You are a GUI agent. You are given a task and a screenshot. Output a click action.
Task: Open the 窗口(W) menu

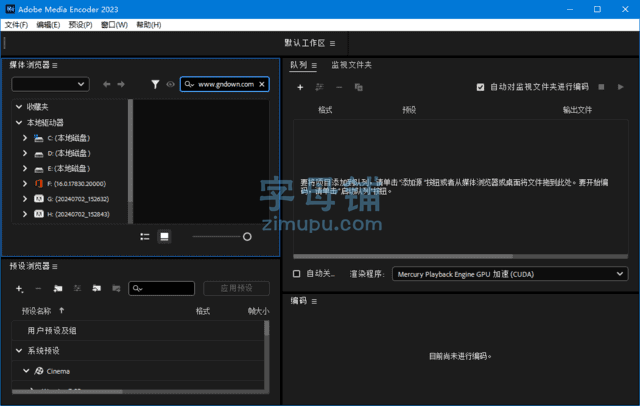[114, 25]
